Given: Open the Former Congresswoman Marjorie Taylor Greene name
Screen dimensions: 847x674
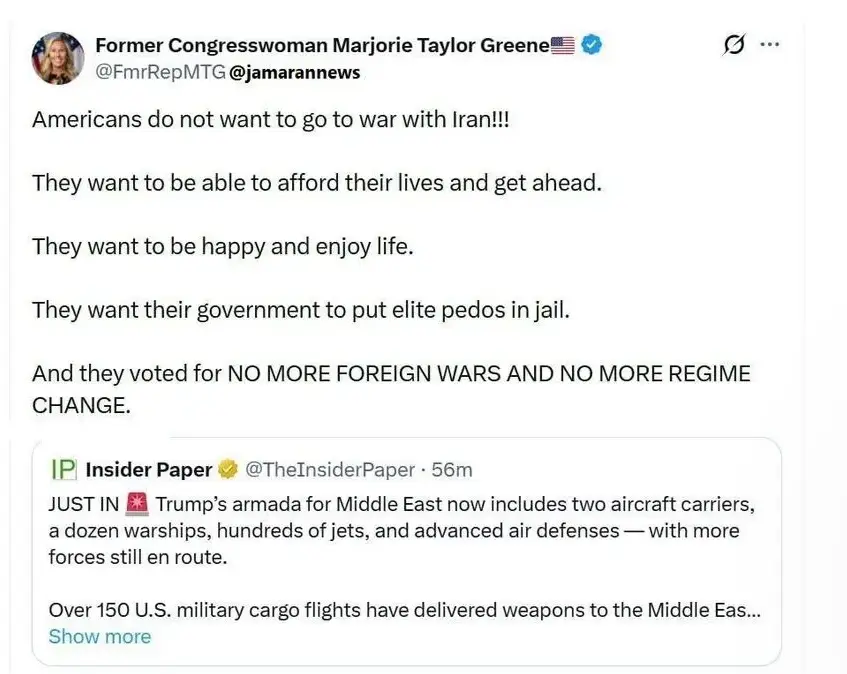Looking at the screenshot, I should click(x=322, y=45).
